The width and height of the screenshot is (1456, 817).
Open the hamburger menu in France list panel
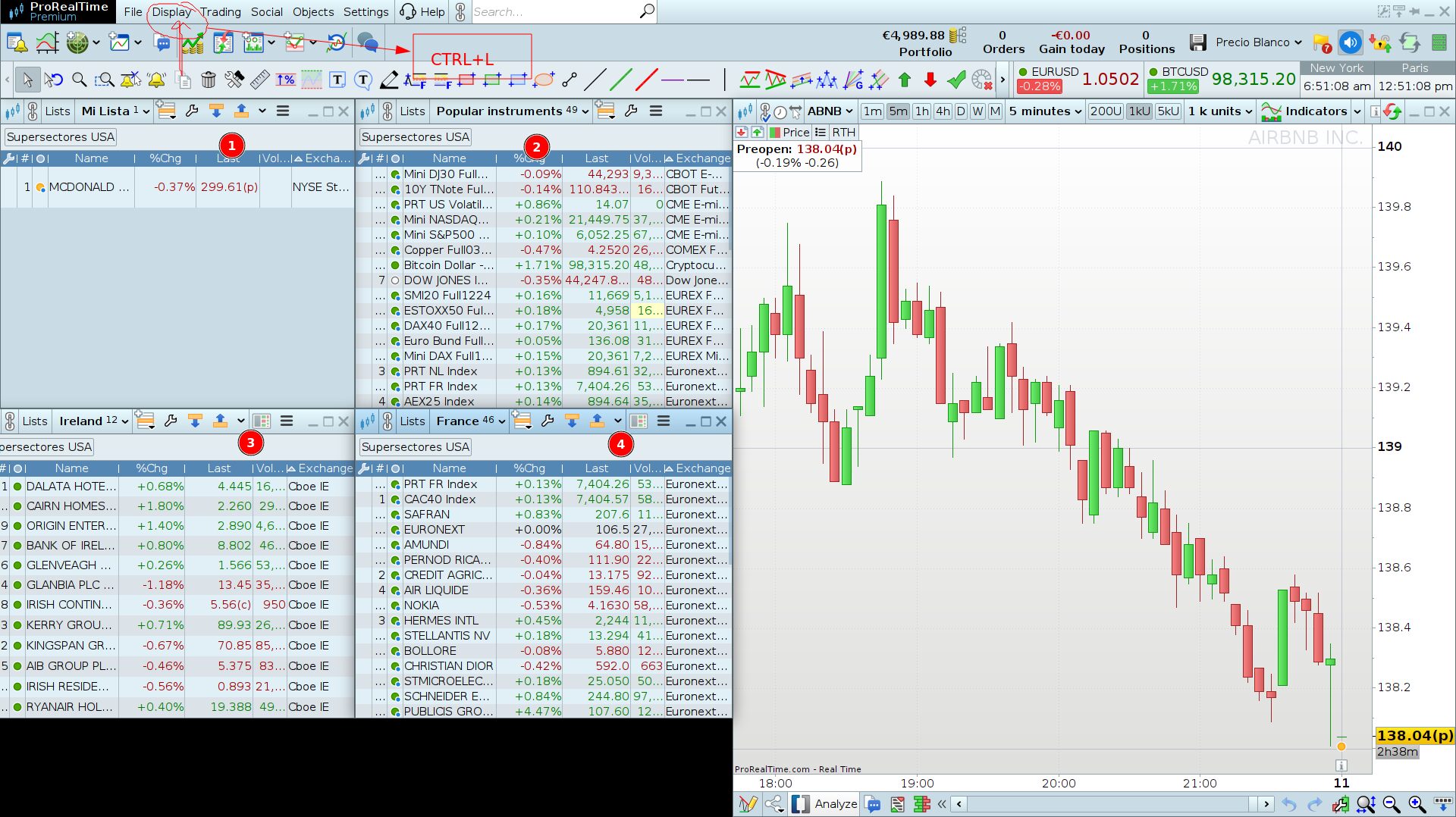tap(664, 421)
